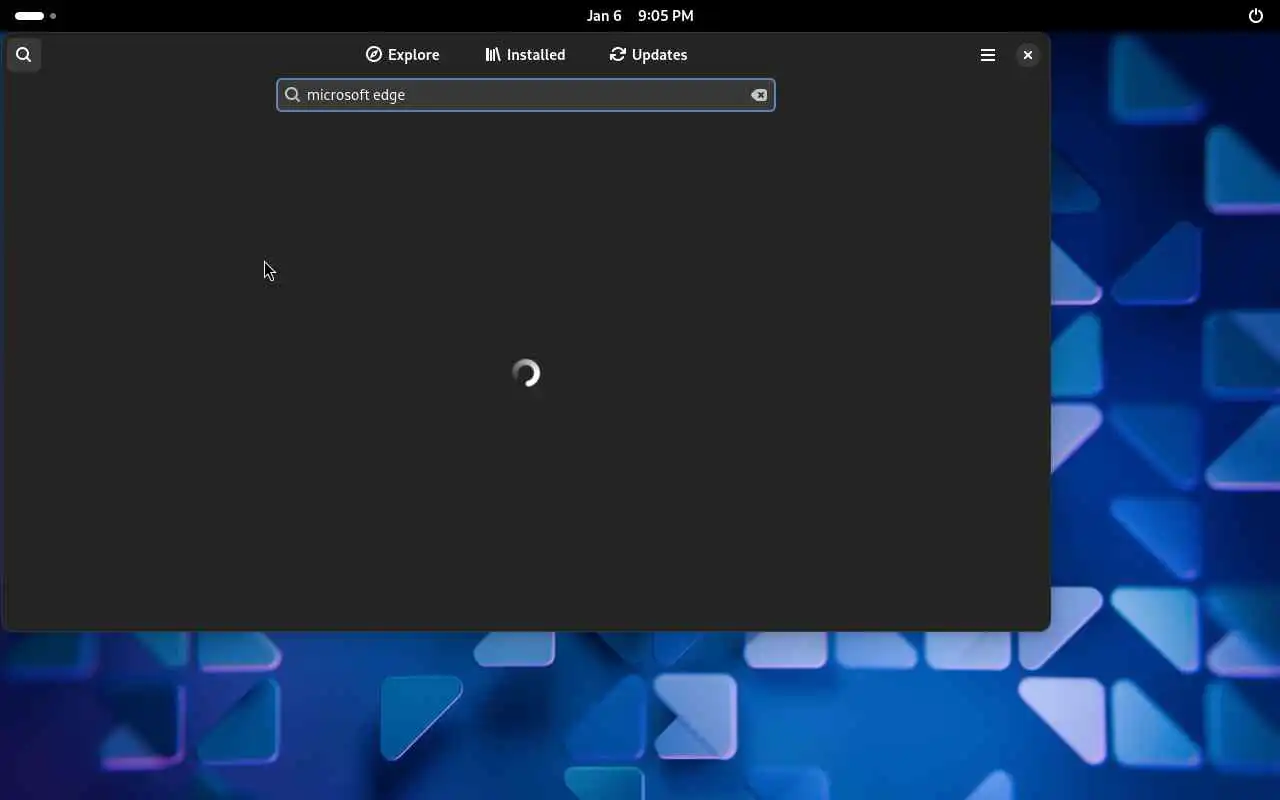The width and height of the screenshot is (1280, 800).
Task: Open the Explore tab
Action: [x=402, y=55]
